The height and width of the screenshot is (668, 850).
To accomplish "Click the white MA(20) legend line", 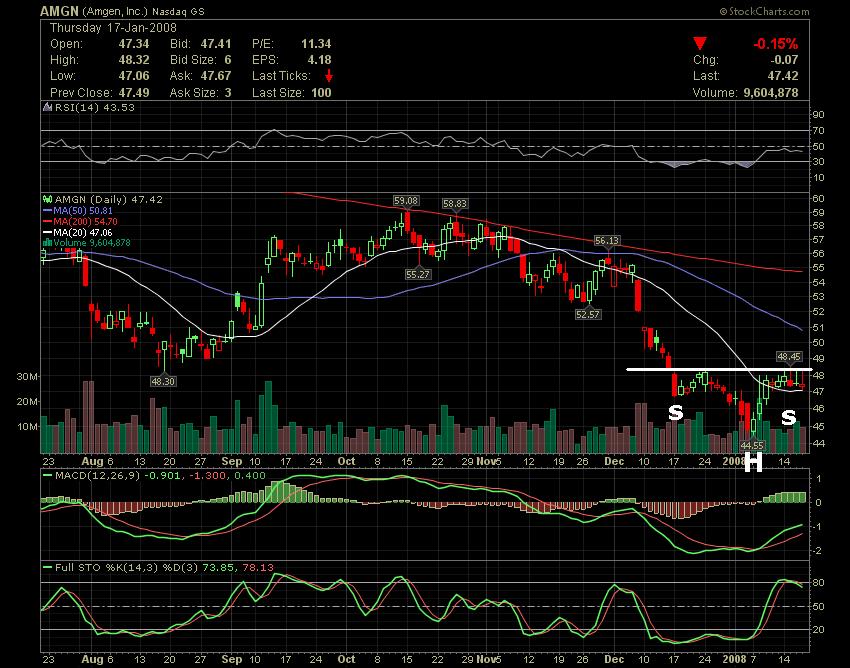I will click(48, 233).
